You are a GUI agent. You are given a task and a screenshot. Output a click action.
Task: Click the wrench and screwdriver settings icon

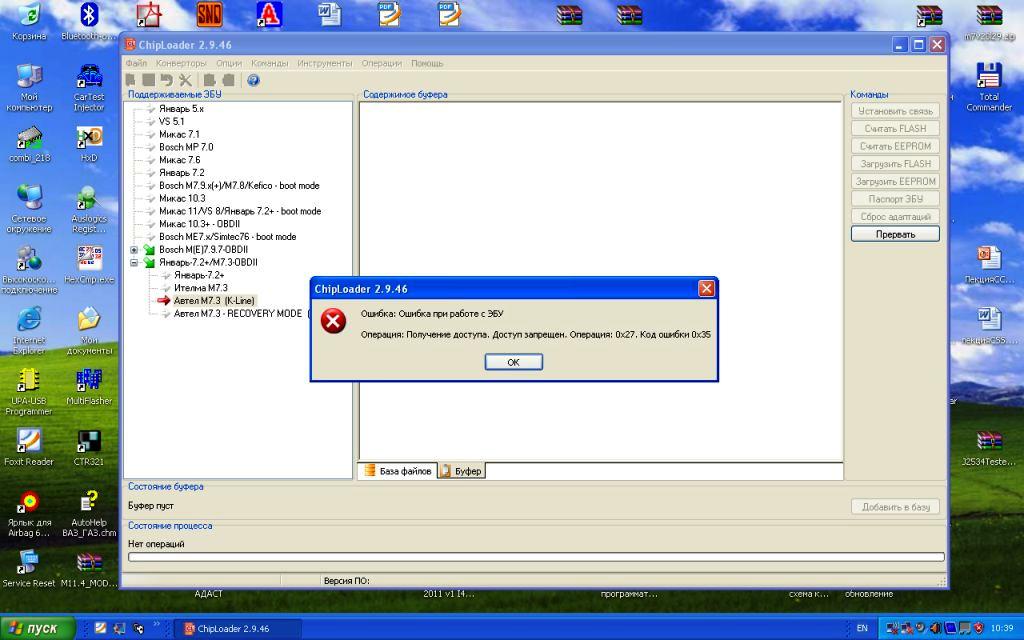click(185, 80)
